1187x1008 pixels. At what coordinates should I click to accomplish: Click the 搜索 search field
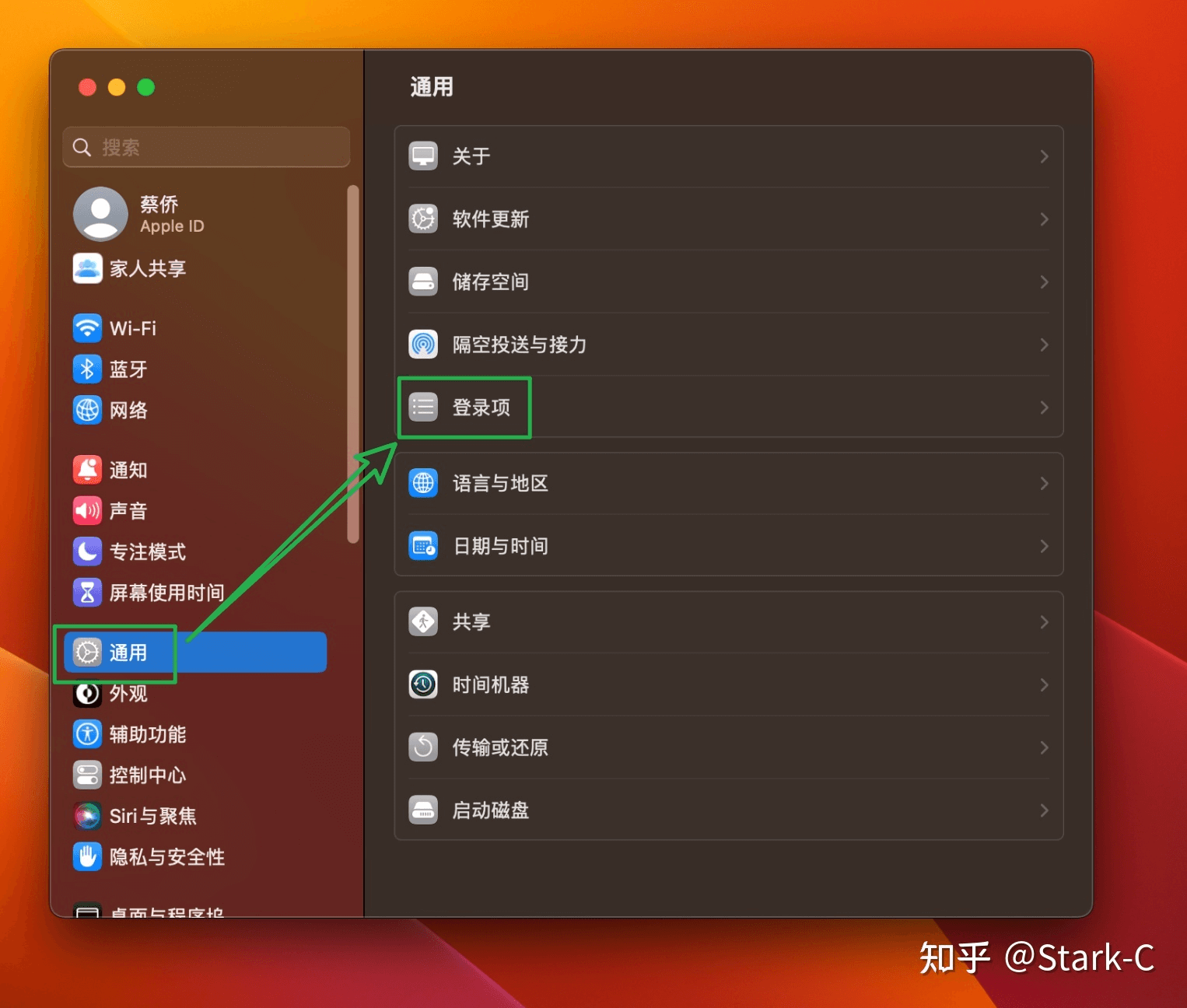pos(206,147)
